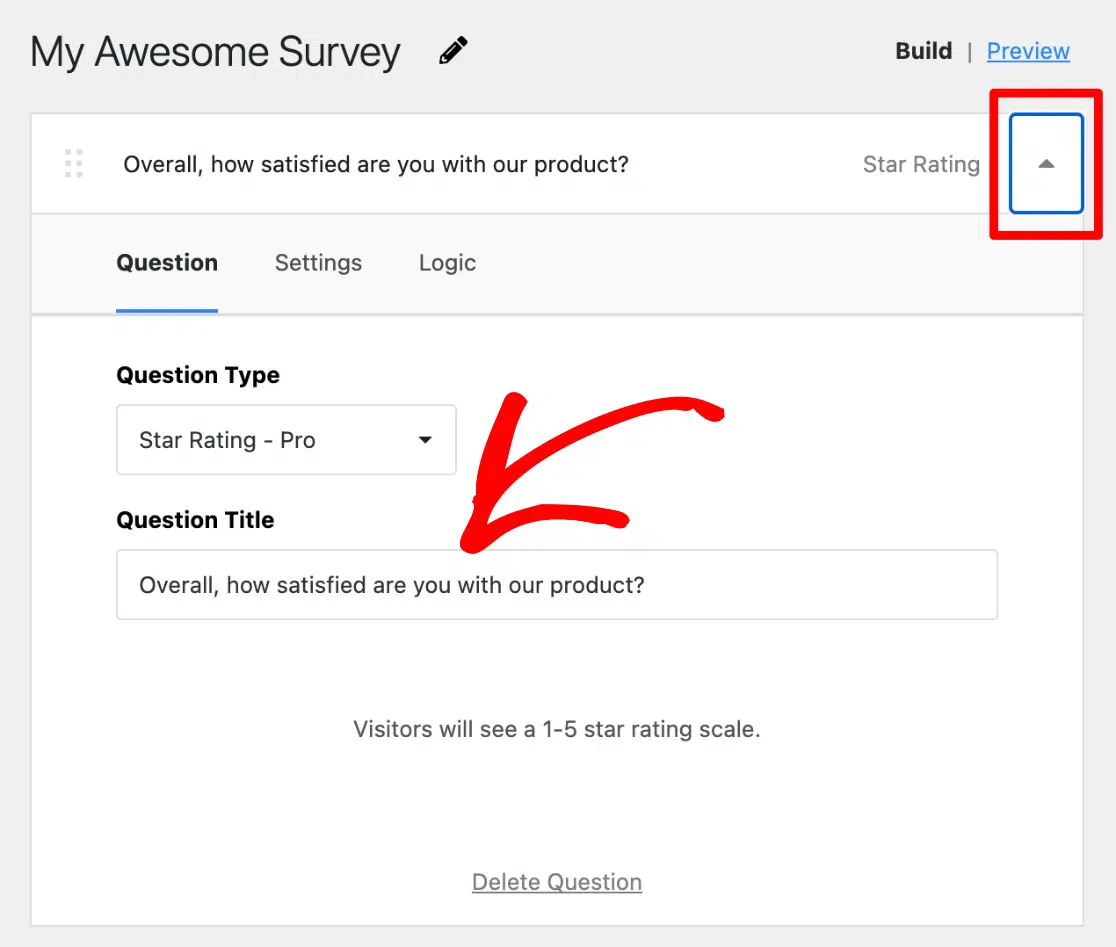Switch to the Question tab
The image size is (1116, 947).
[167, 263]
